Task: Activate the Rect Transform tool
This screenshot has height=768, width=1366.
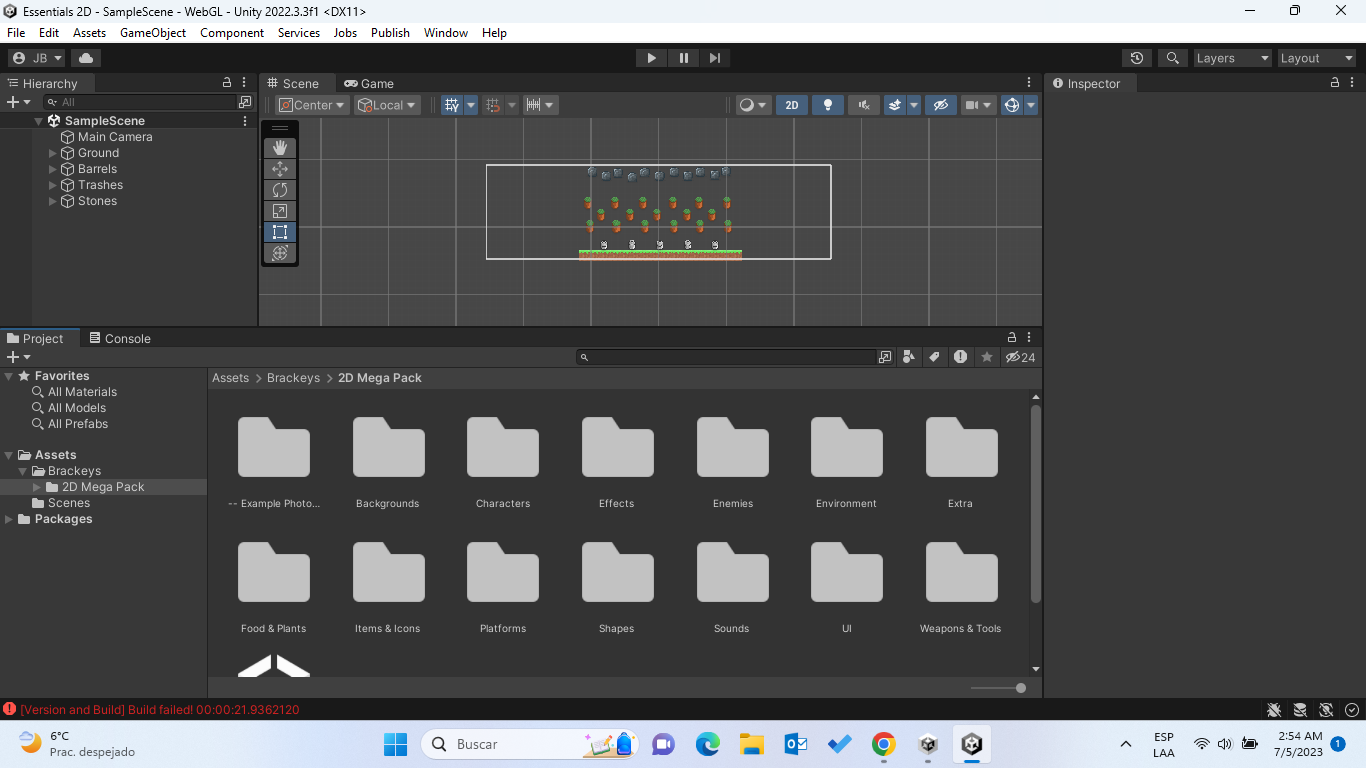Action: (280, 231)
